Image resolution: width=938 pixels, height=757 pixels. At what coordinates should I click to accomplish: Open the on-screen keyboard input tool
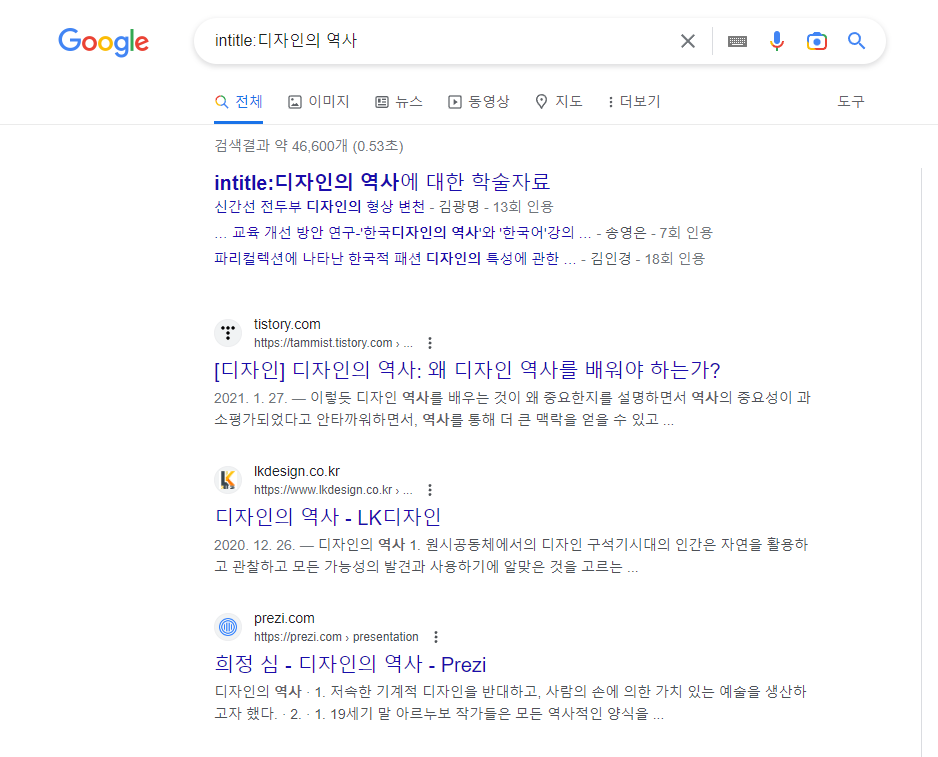click(x=737, y=41)
